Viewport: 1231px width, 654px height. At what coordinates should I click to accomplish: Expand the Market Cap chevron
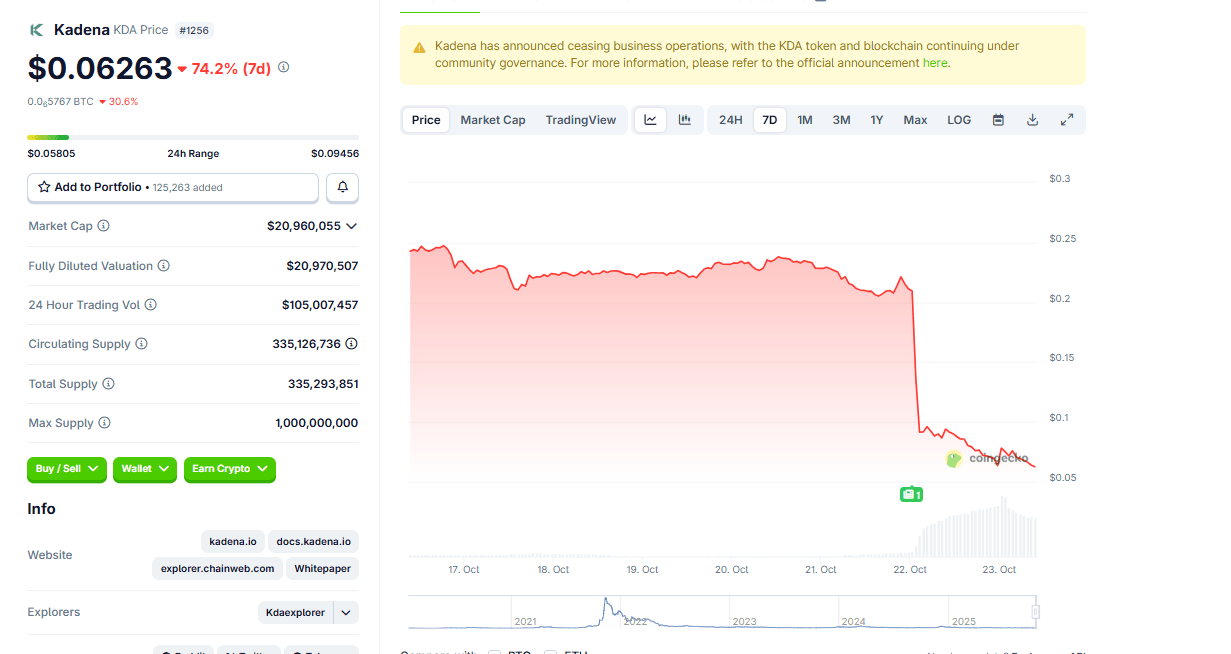click(351, 226)
